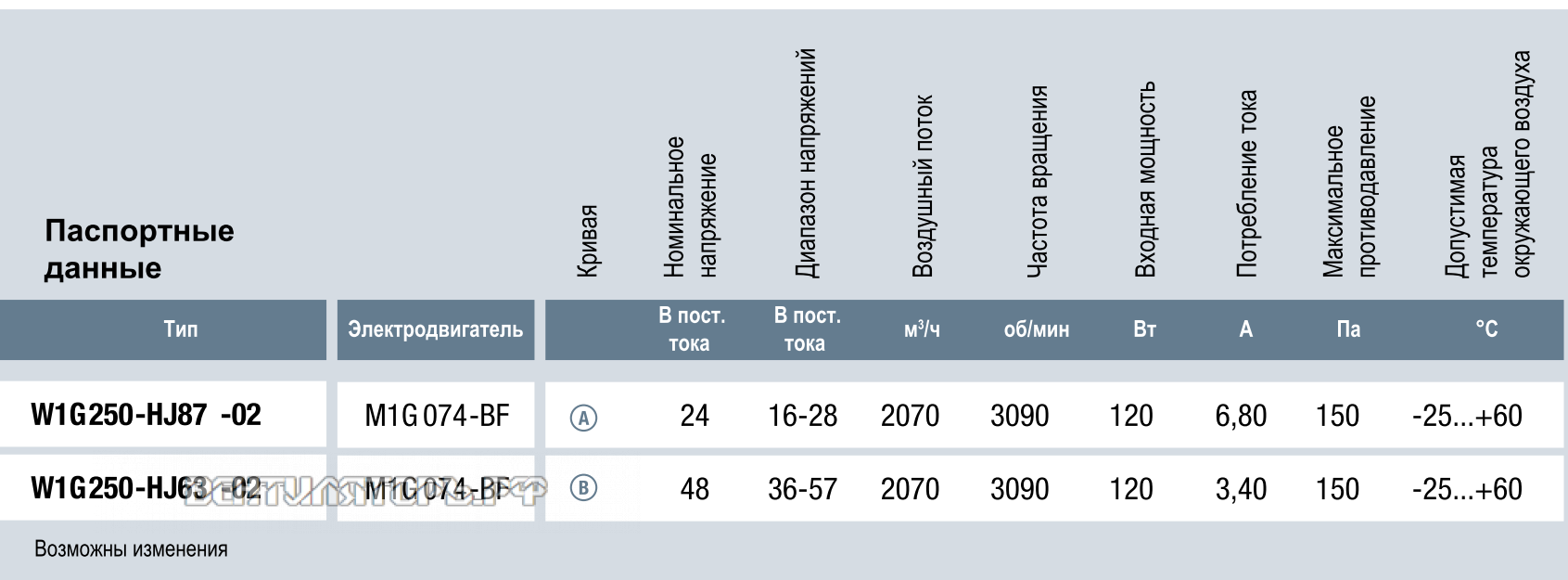This screenshot has width=1568, height=580.
Task: Select first row -25...+60 temperature value
Action: point(1467,416)
